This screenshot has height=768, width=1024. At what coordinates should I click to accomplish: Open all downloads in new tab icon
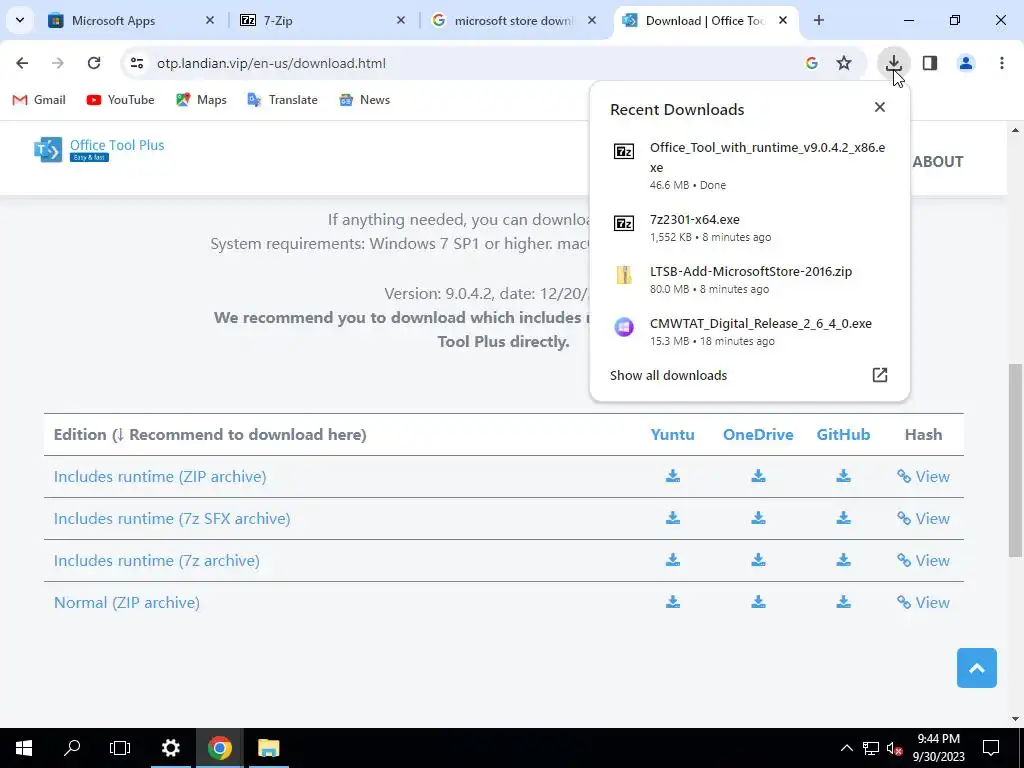(x=880, y=375)
